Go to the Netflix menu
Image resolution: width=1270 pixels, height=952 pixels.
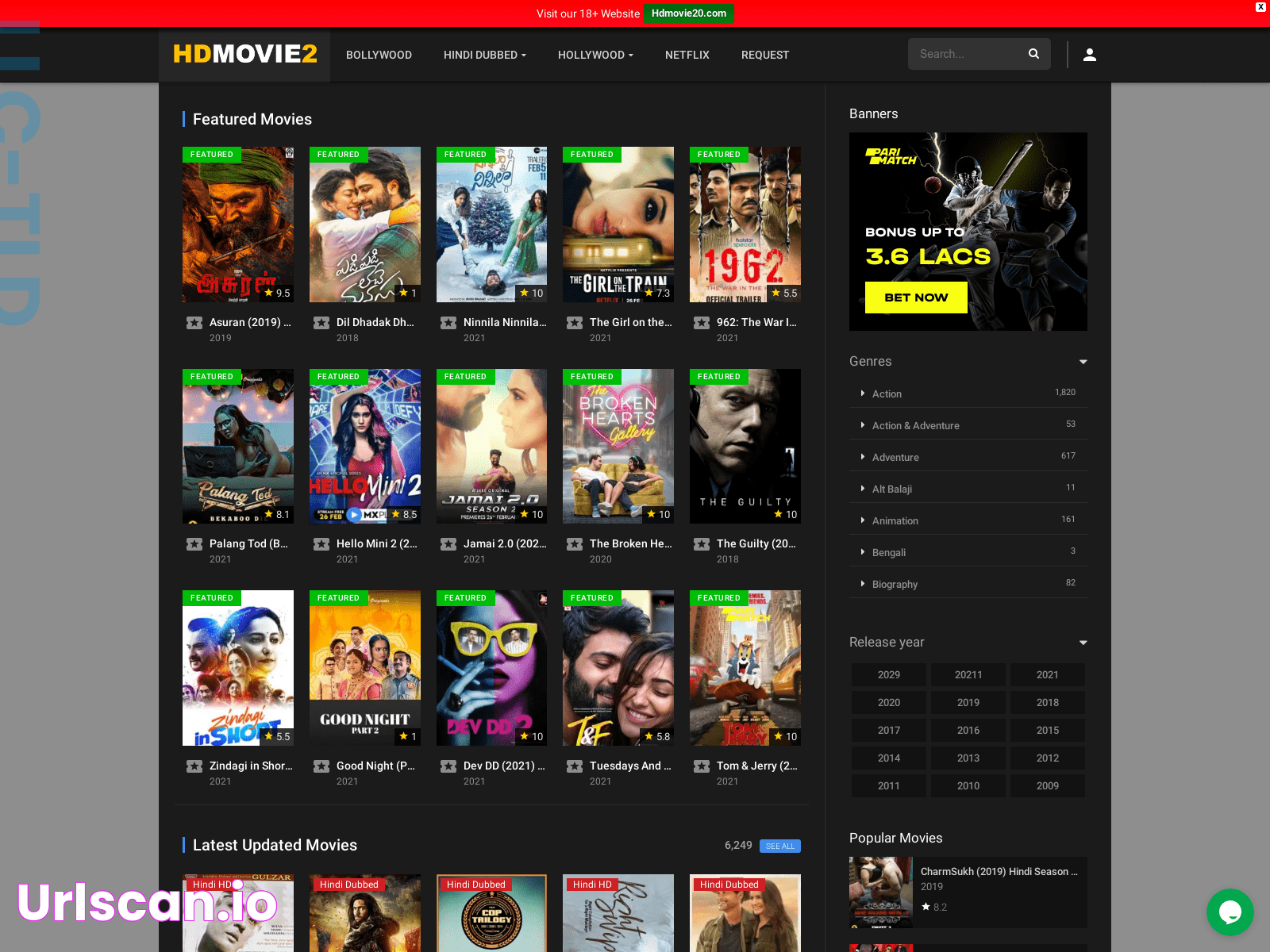687,55
